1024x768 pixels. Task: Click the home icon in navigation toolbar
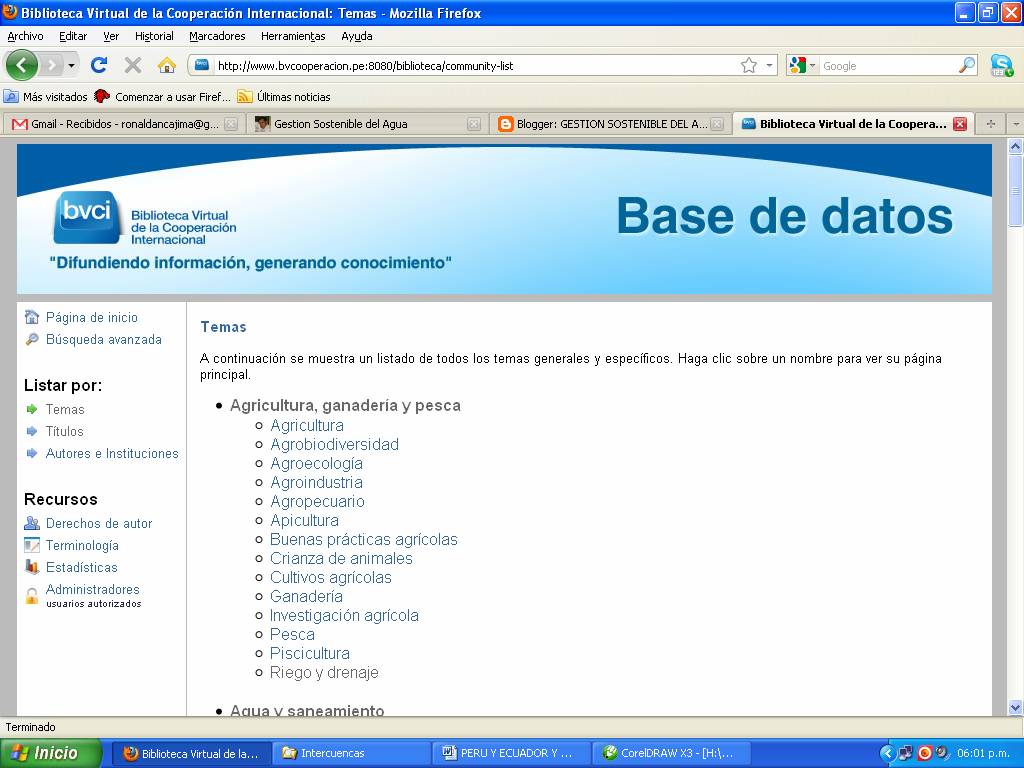167,65
